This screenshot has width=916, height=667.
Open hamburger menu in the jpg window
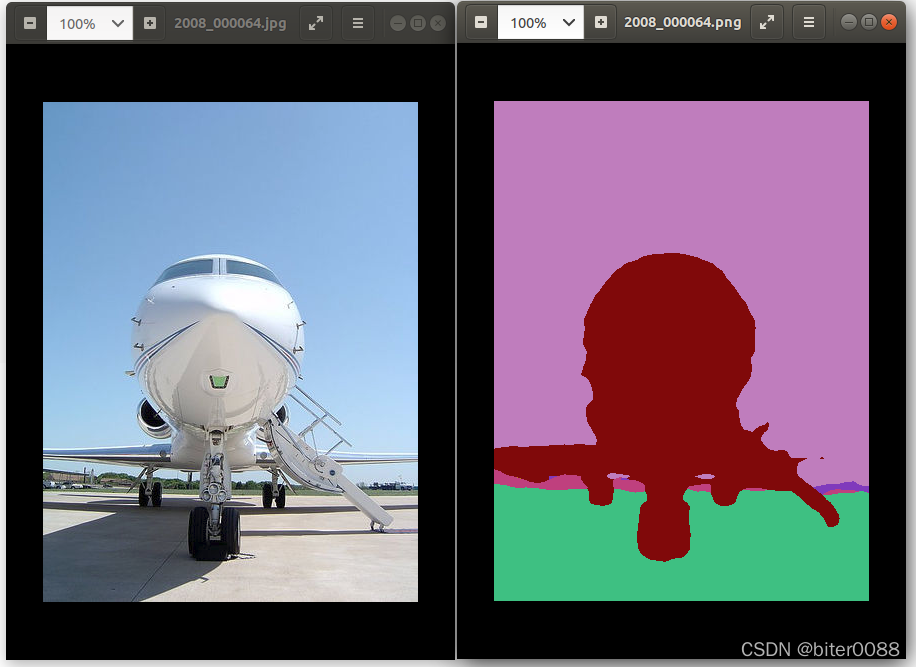pyautogui.click(x=358, y=23)
